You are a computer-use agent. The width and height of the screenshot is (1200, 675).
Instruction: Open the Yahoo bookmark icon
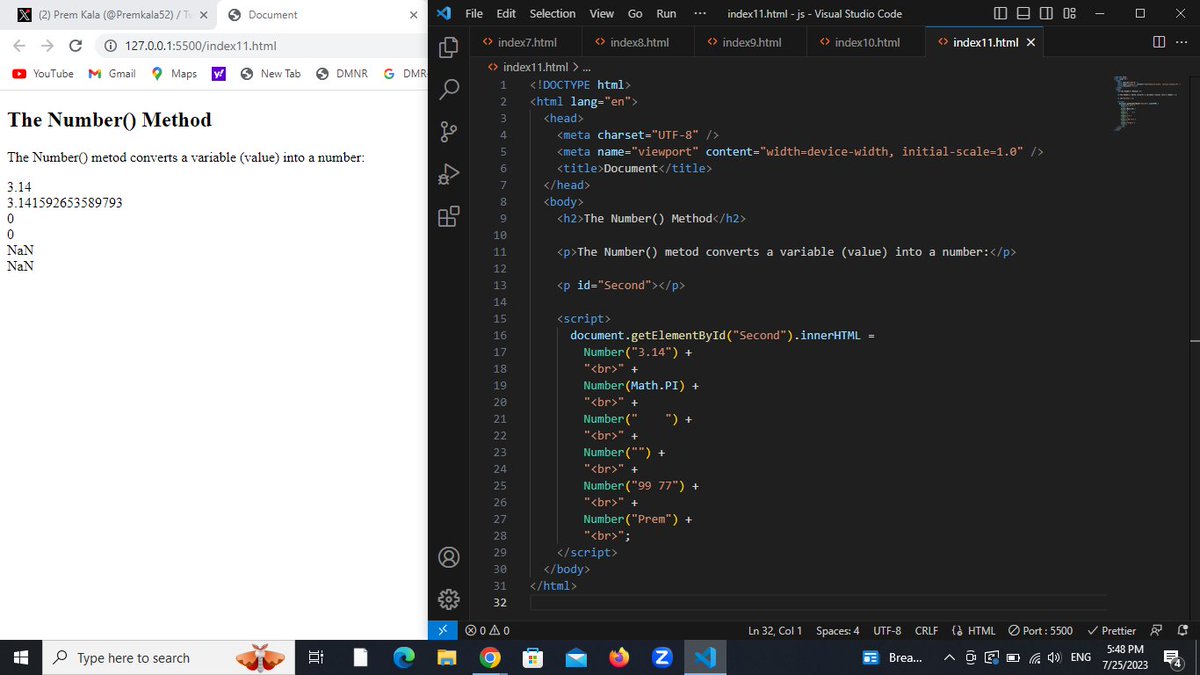[218, 74]
